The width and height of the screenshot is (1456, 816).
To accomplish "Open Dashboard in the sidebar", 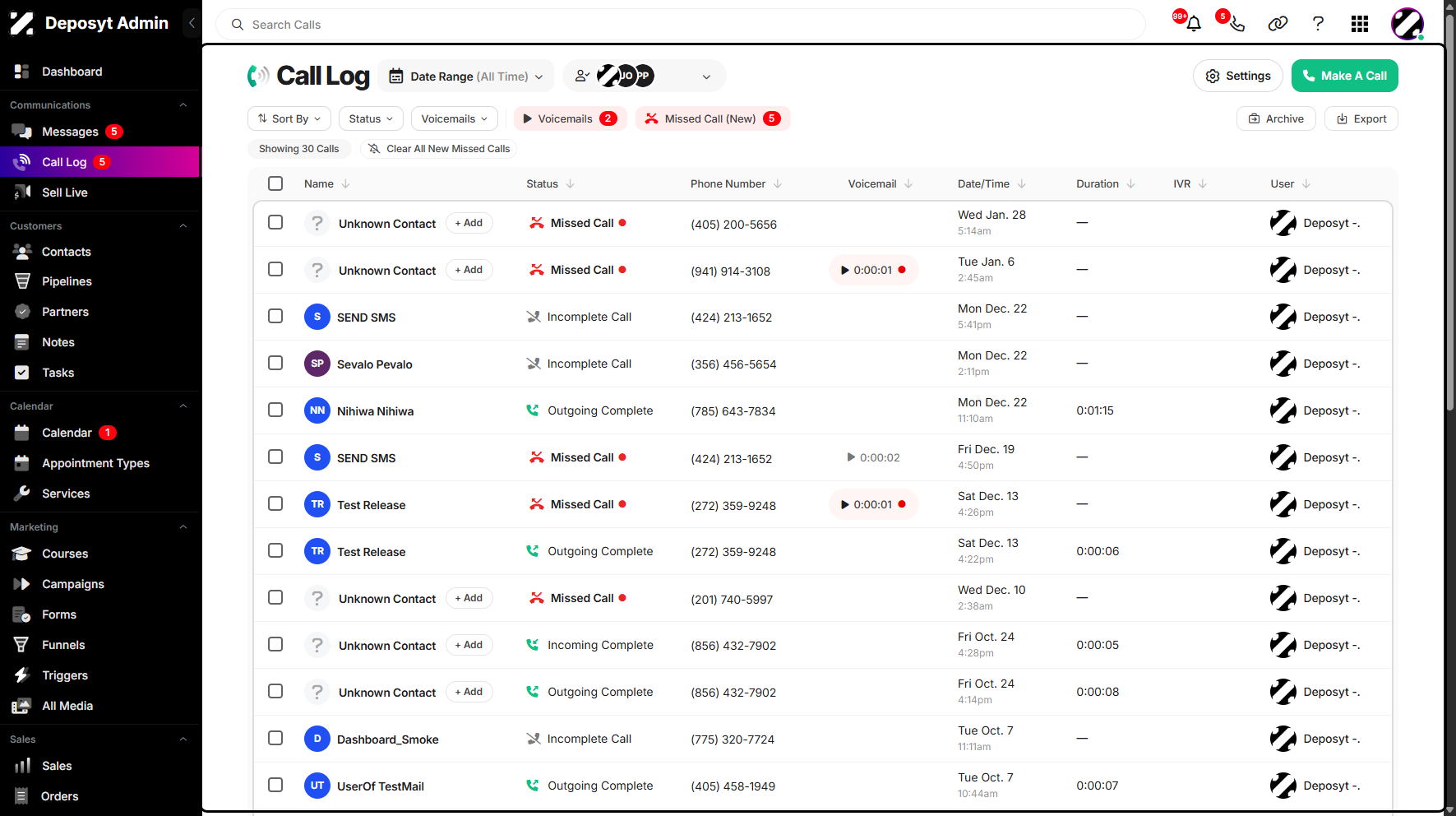I will point(72,72).
